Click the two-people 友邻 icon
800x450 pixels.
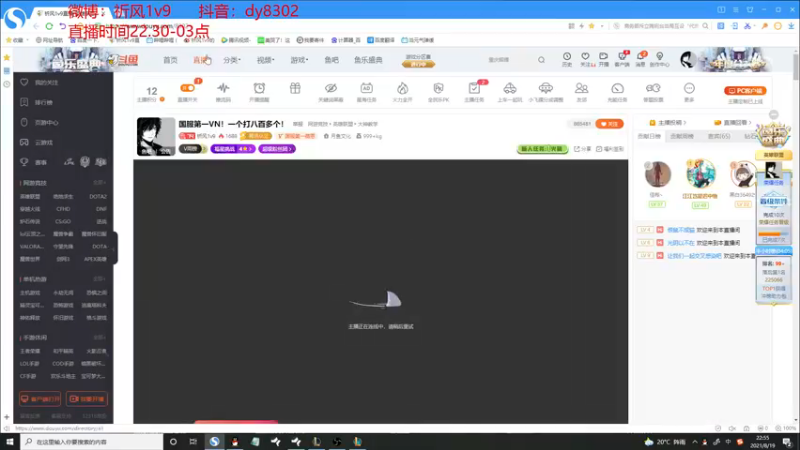581,88
